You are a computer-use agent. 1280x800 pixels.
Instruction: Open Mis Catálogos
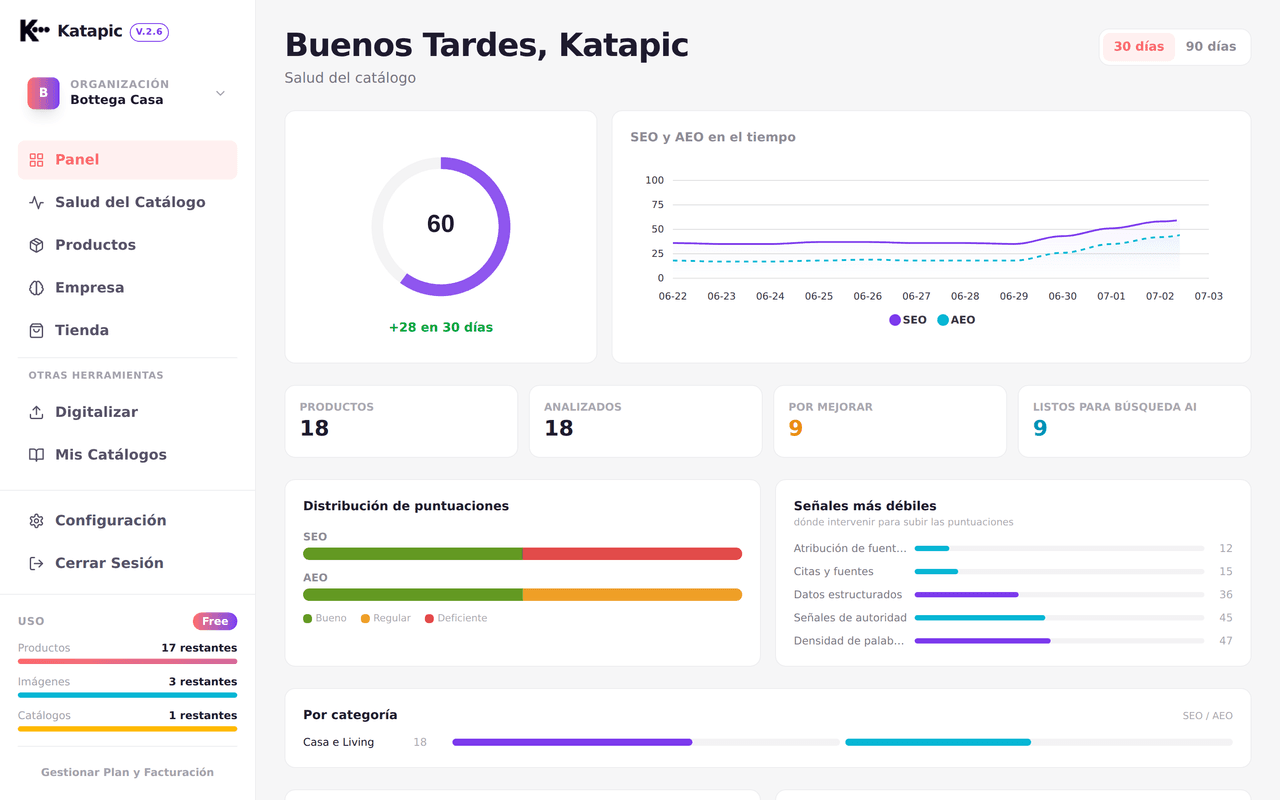(x=127, y=455)
